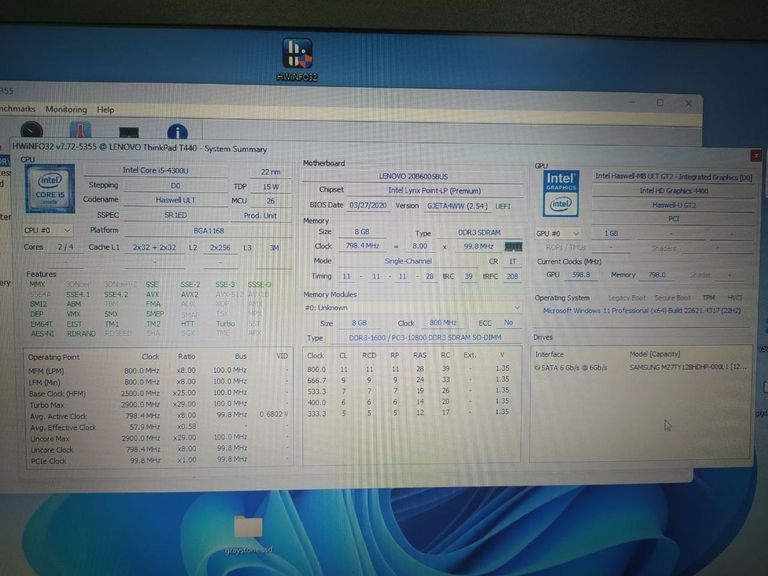Click the DDR3 SDRAM memory type value

point(479,232)
